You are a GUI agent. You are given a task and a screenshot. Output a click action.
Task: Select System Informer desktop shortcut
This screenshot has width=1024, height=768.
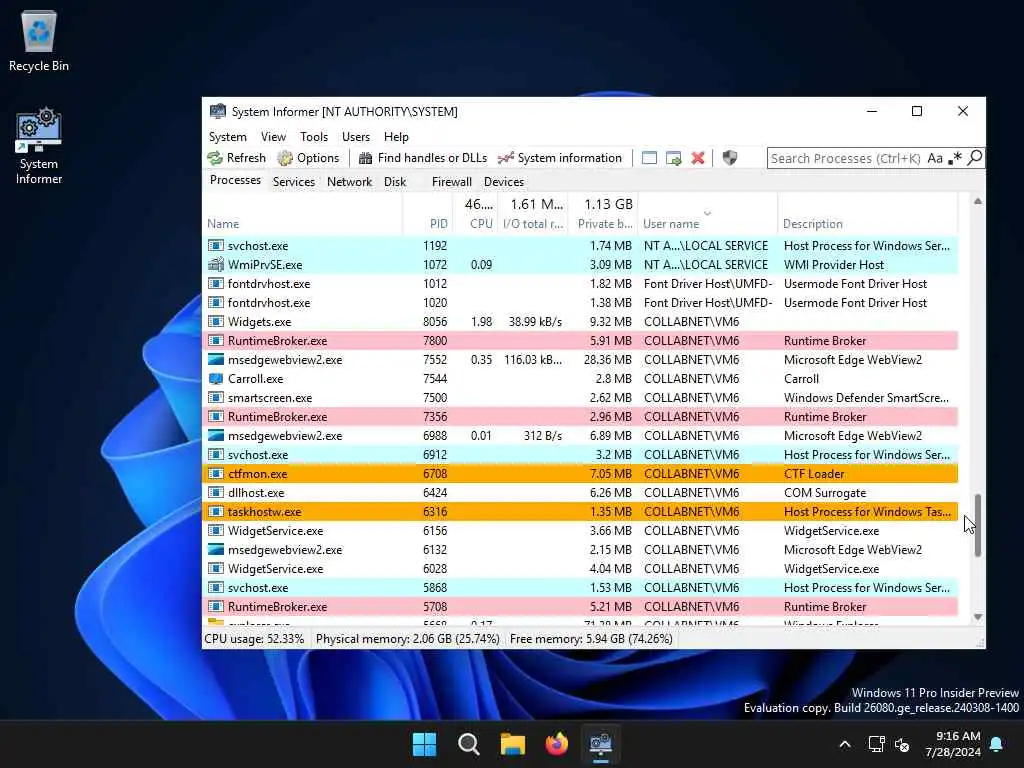[x=39, y=147]
